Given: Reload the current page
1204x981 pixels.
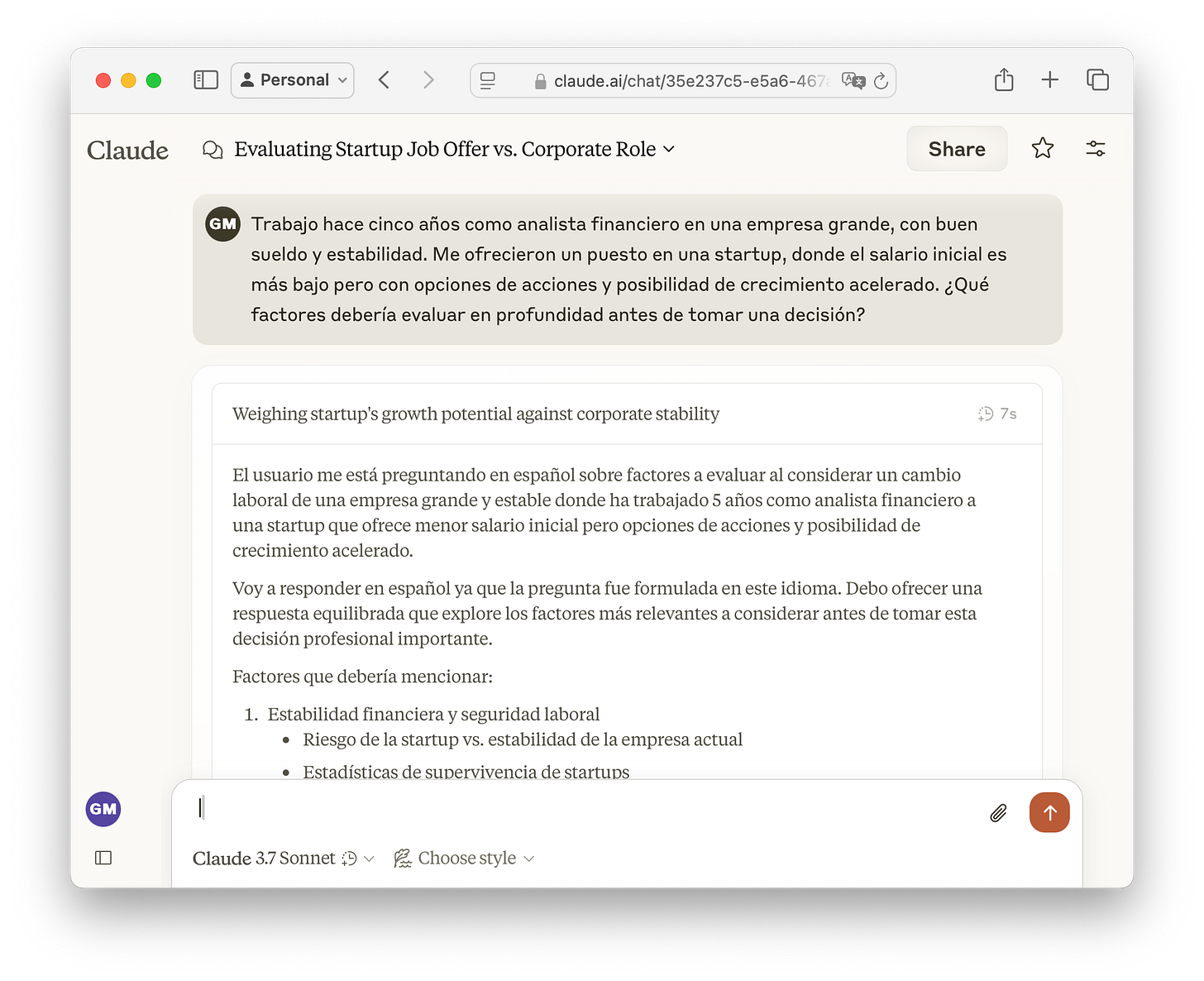Looking at the screenshot, I should click(881, 80).
